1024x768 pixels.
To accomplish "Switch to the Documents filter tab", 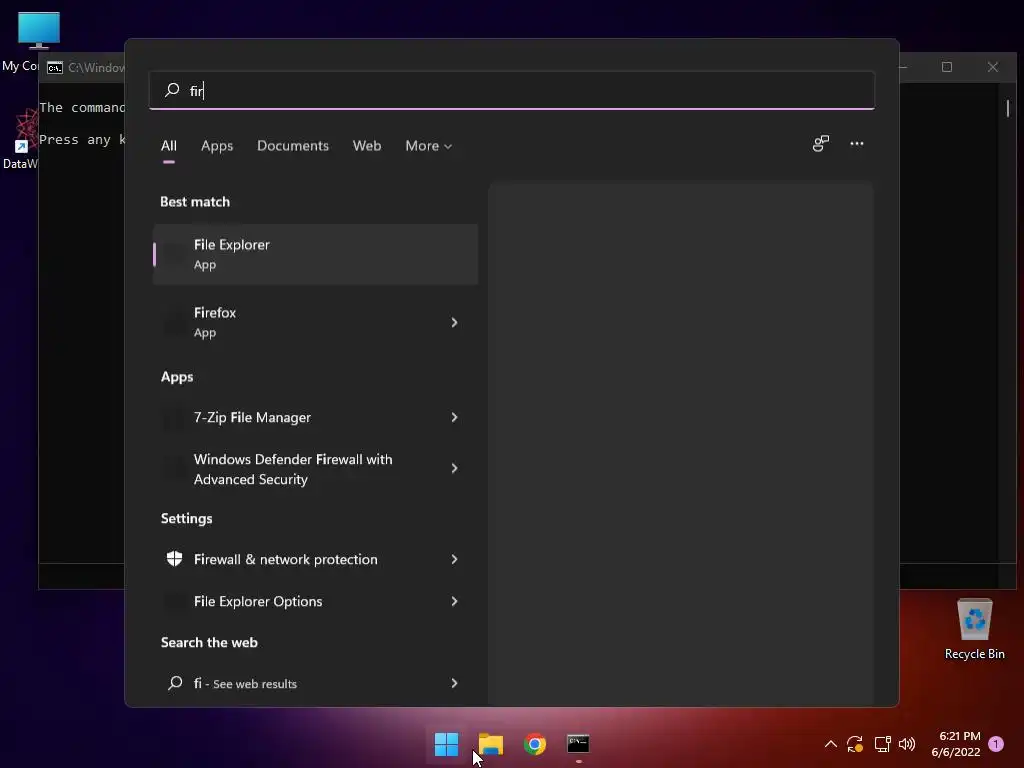I will point(293,146).
